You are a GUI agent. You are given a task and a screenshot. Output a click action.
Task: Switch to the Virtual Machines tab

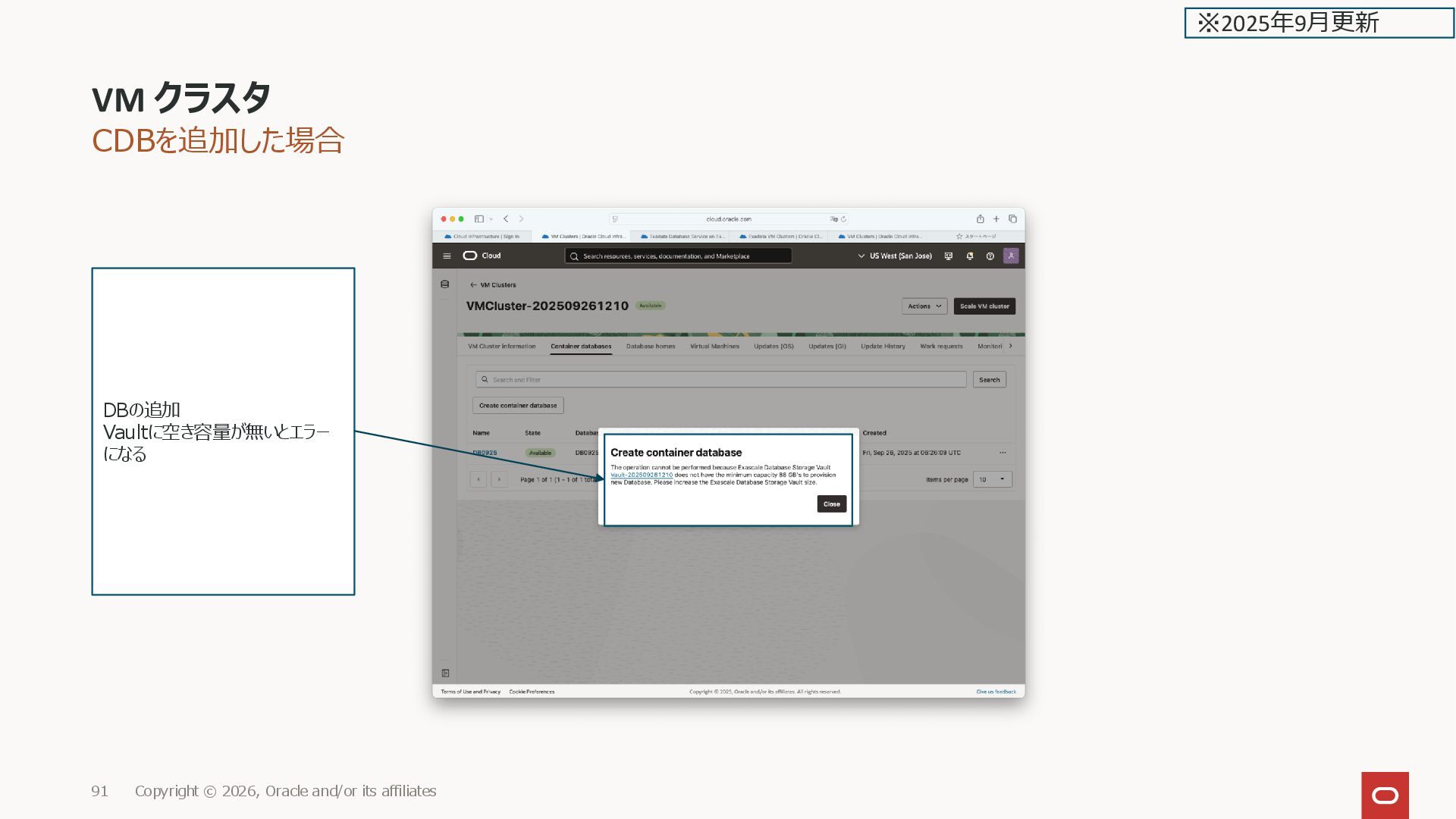click(x=714, y=347)
